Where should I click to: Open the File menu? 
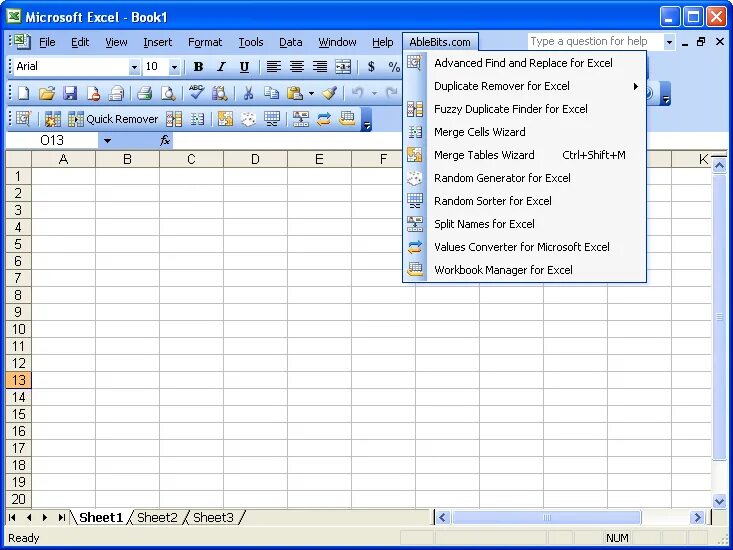(47, 42)
